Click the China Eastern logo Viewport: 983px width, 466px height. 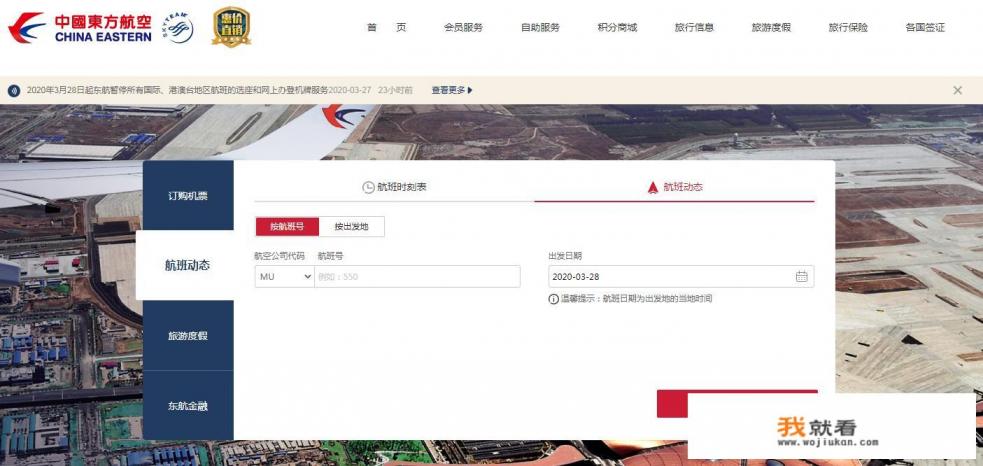pyautogui.click(x=80, y=28)
